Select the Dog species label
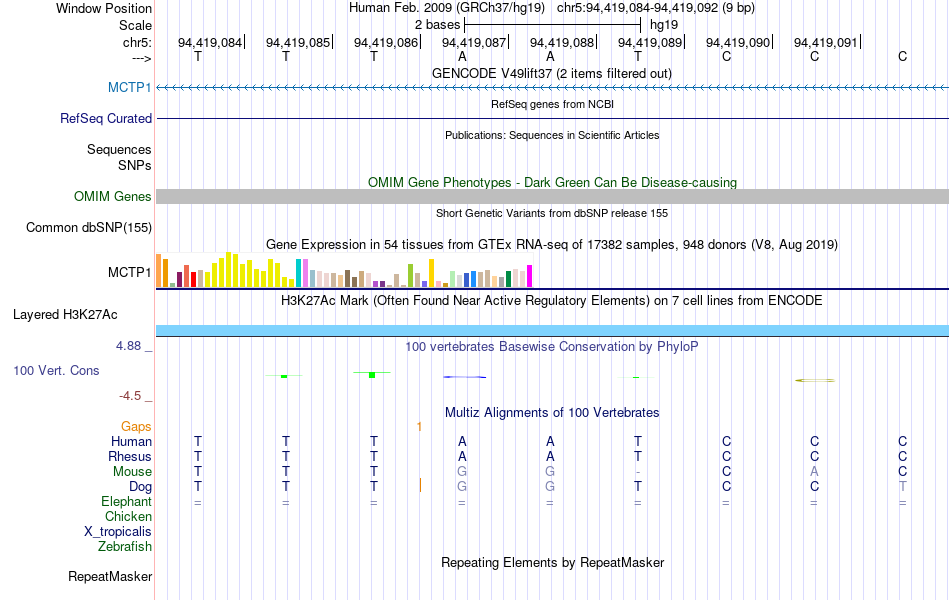This screenshot has height=600, width=950. [x=141, y=487]
